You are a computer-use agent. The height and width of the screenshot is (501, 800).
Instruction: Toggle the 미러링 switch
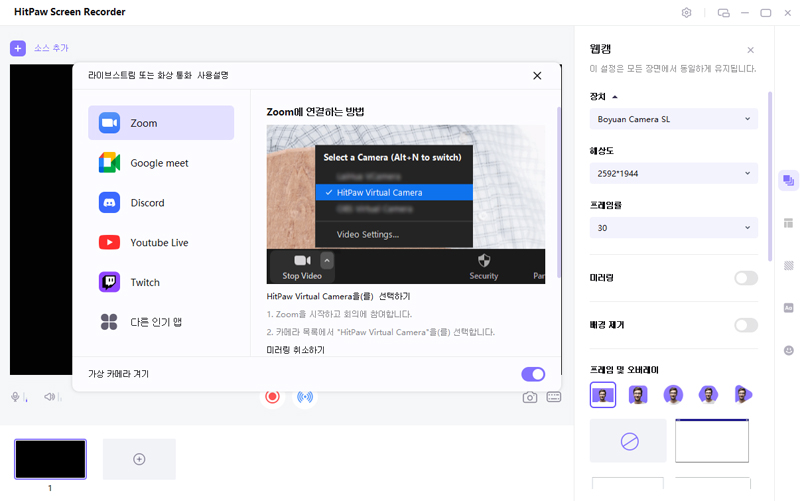point(746,278)
